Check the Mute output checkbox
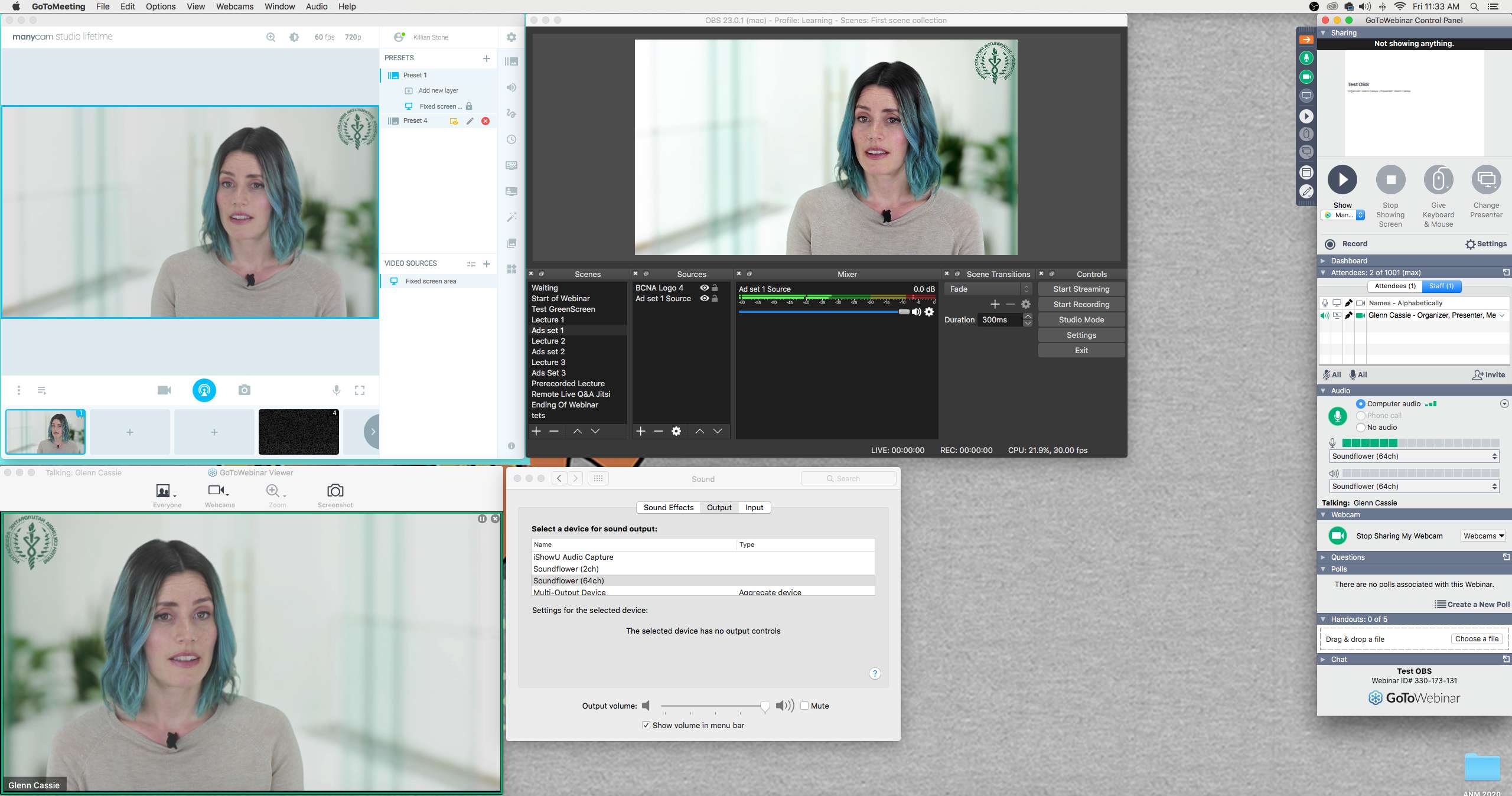The height and width of the screenshot is (796, 1512). pos(804,706)
